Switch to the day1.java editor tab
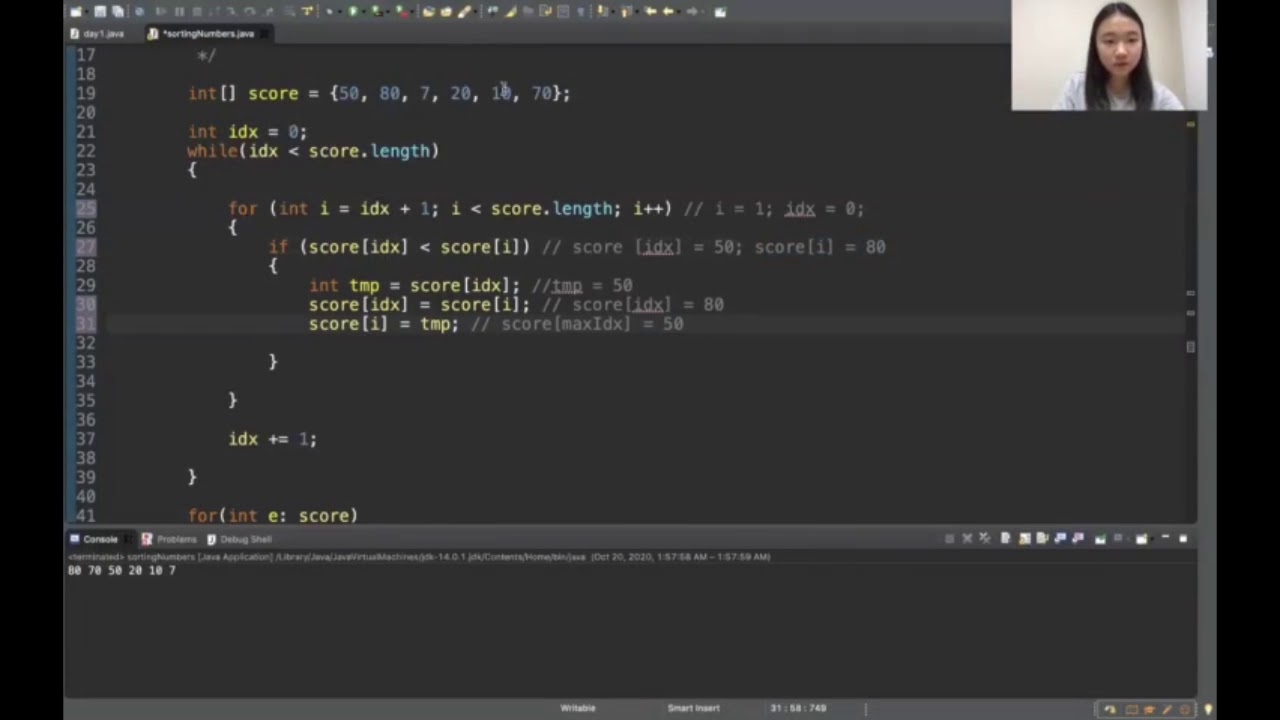 [x=97, y=33]
